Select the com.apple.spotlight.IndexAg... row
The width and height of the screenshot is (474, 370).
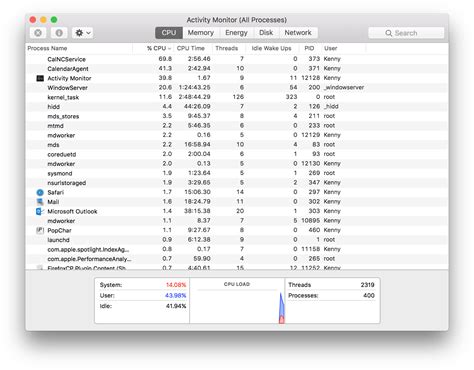coord(237,249)
